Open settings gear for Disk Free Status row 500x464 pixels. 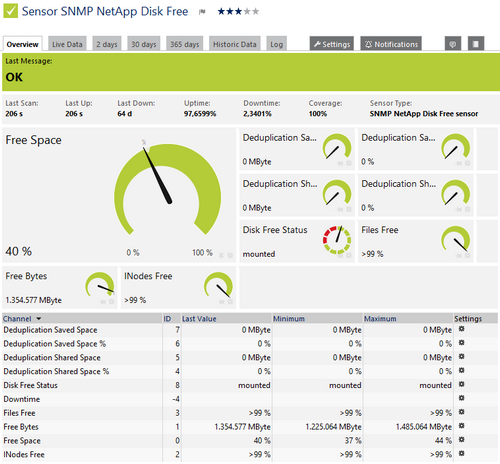pos(461,384)
